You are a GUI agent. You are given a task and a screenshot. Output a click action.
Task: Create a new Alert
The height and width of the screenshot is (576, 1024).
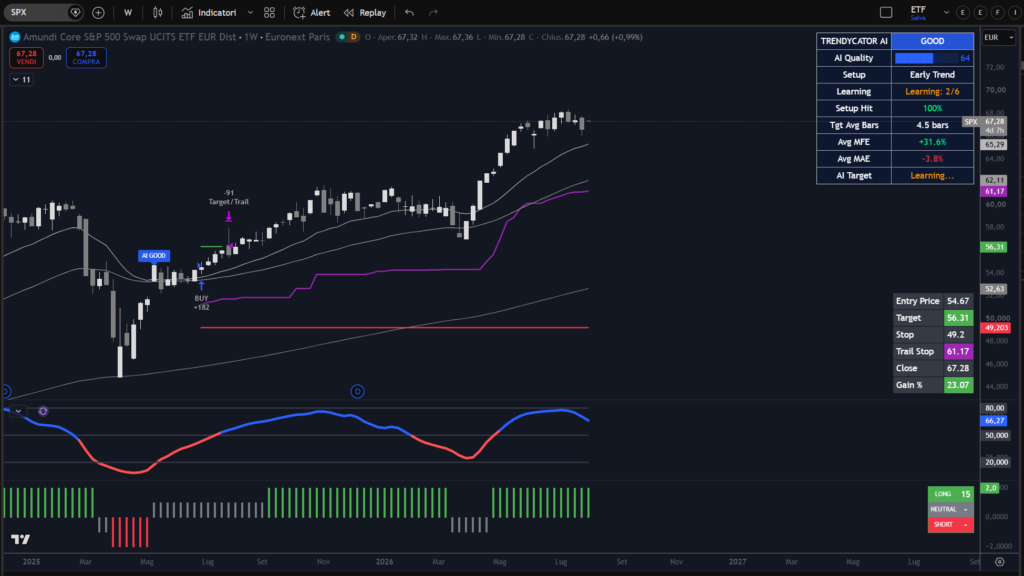pyautogui.click(x=312, y=12)
